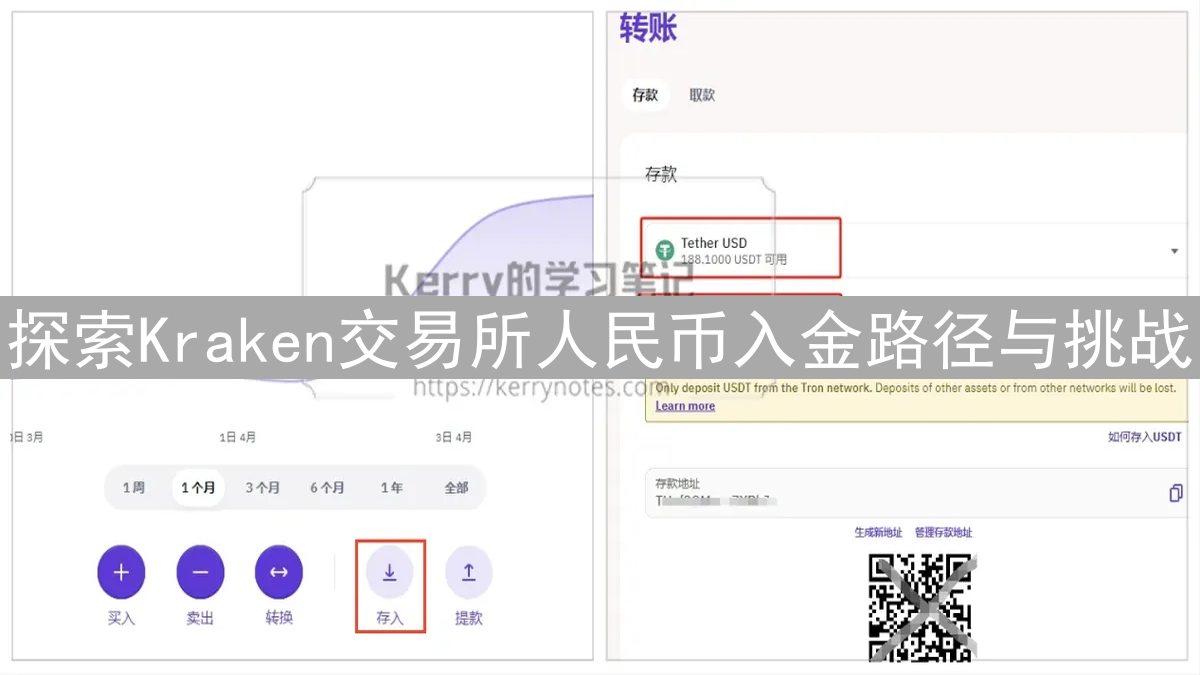The width and height of the screenshot is (1200, 675).
Task: Click the 管理存款地址 link
Action: (943, 533)
